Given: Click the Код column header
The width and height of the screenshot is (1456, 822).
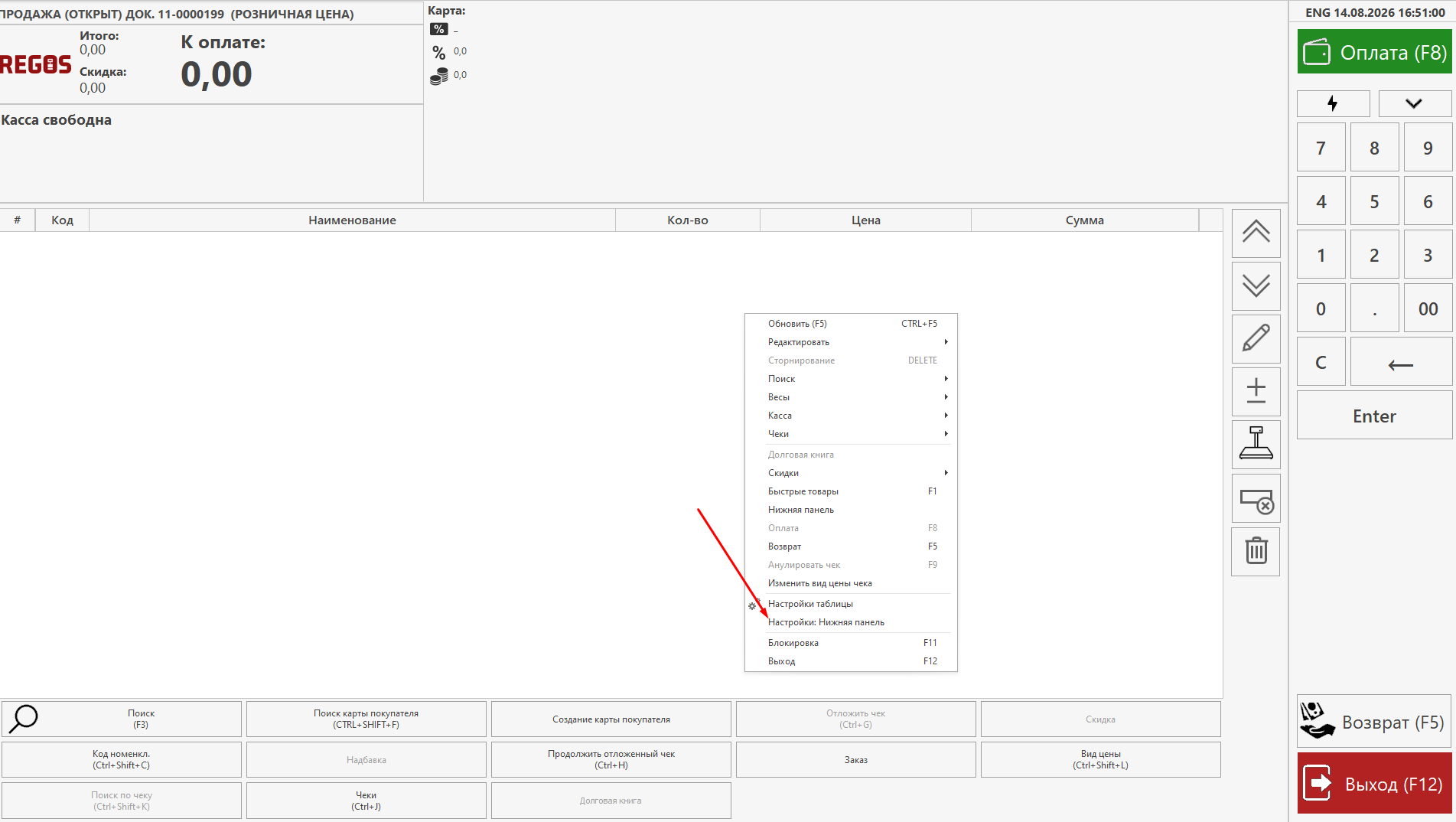Looking at the screenshot, I should click(62, 220).
